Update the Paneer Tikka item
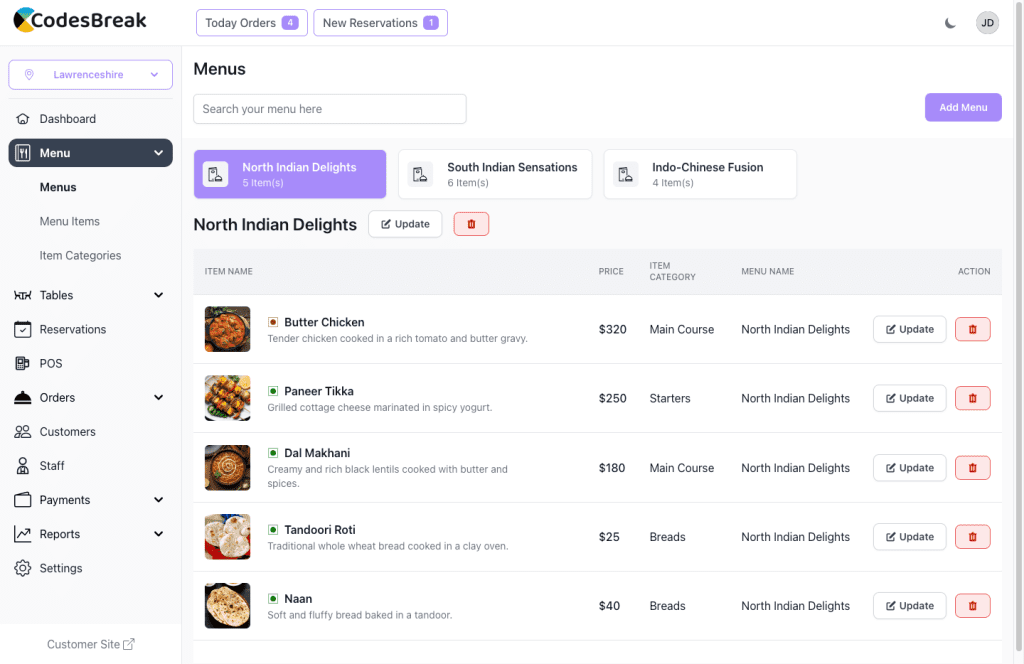 pyautogui.click(x=909, y=398)
